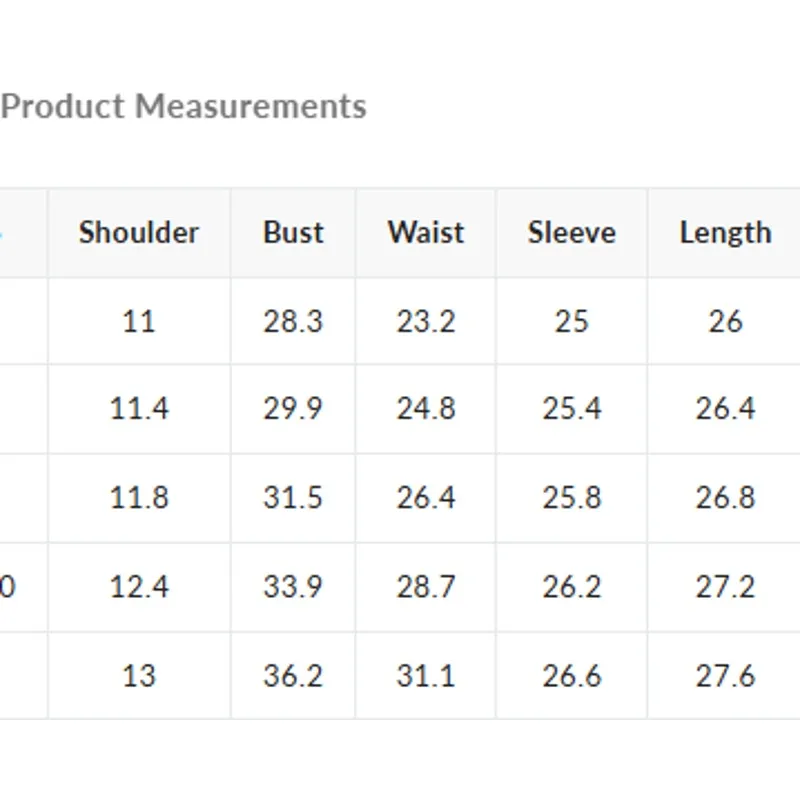Select the Sleeve value 25.8

(571, 497)
